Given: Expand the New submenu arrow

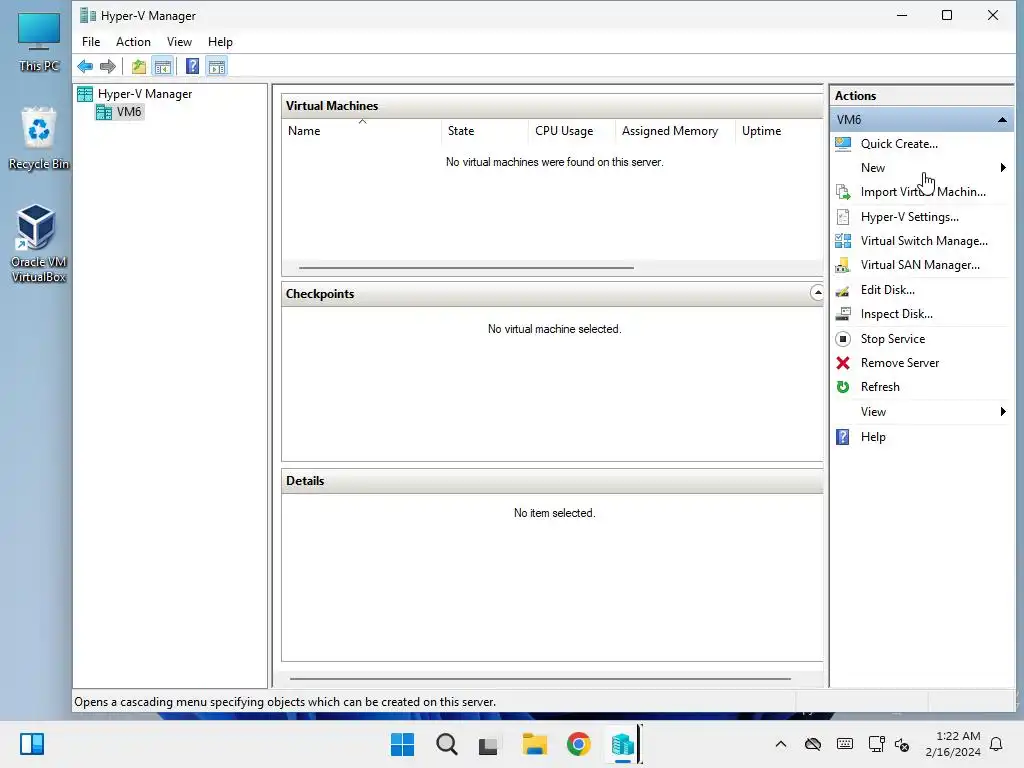Looking at the screenshot, I should click(1003, 168).
